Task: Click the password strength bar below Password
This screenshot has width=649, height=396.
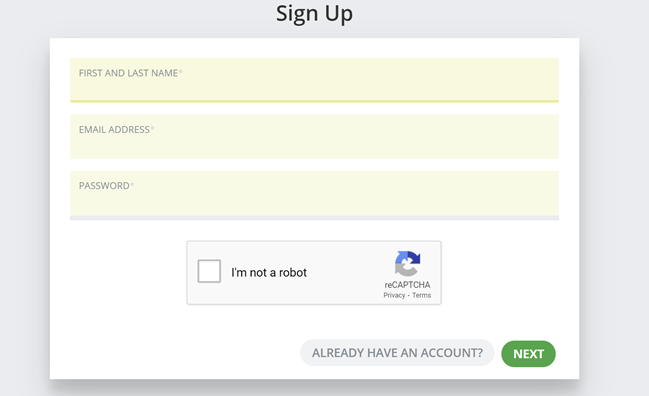Action: click(315, 218)
